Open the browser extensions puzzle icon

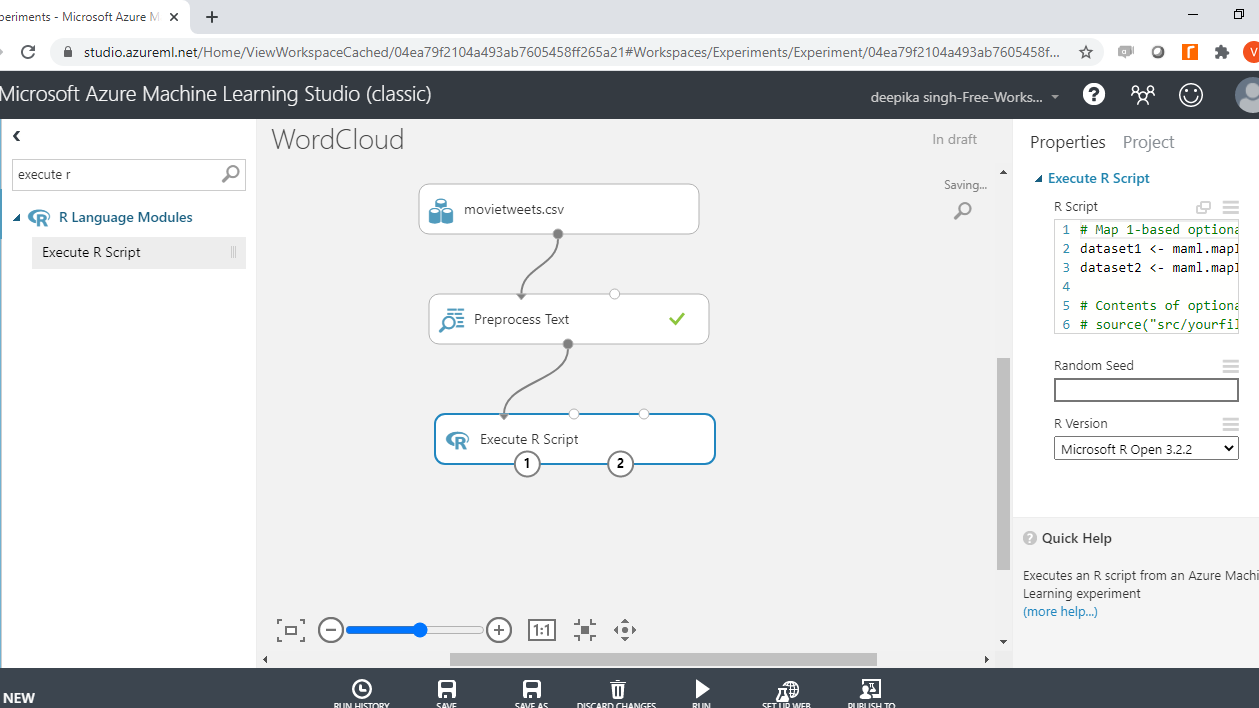[x=1221, y=52]
